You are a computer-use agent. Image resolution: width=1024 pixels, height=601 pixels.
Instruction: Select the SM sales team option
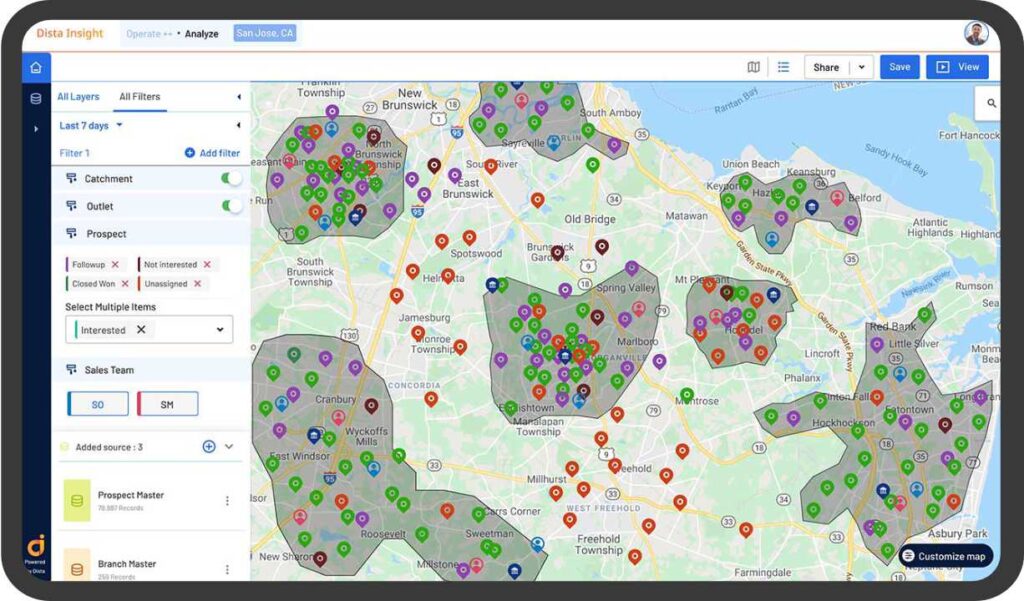click(x=167, y=403)
